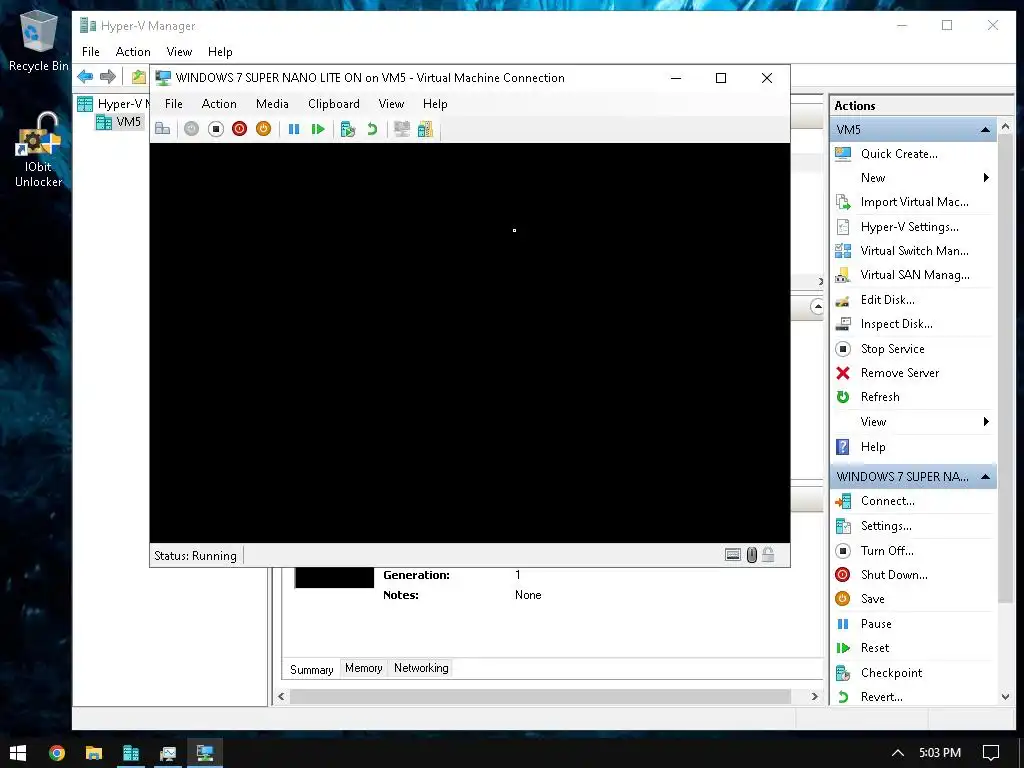Image resolution: width=1024 pixels, height=768 pixels.
Task: Revert VM using green toolbar arrow
Action: point(372,129)
